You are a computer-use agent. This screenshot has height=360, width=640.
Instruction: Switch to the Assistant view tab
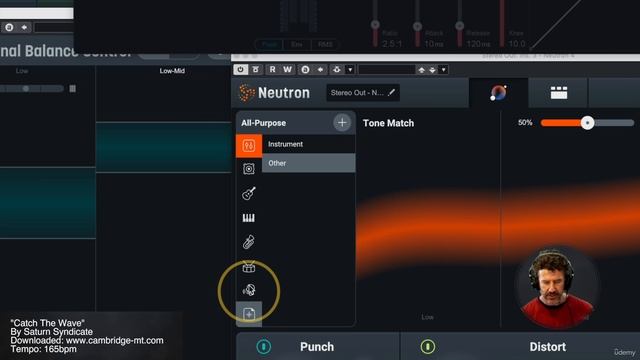pos(498,93)
